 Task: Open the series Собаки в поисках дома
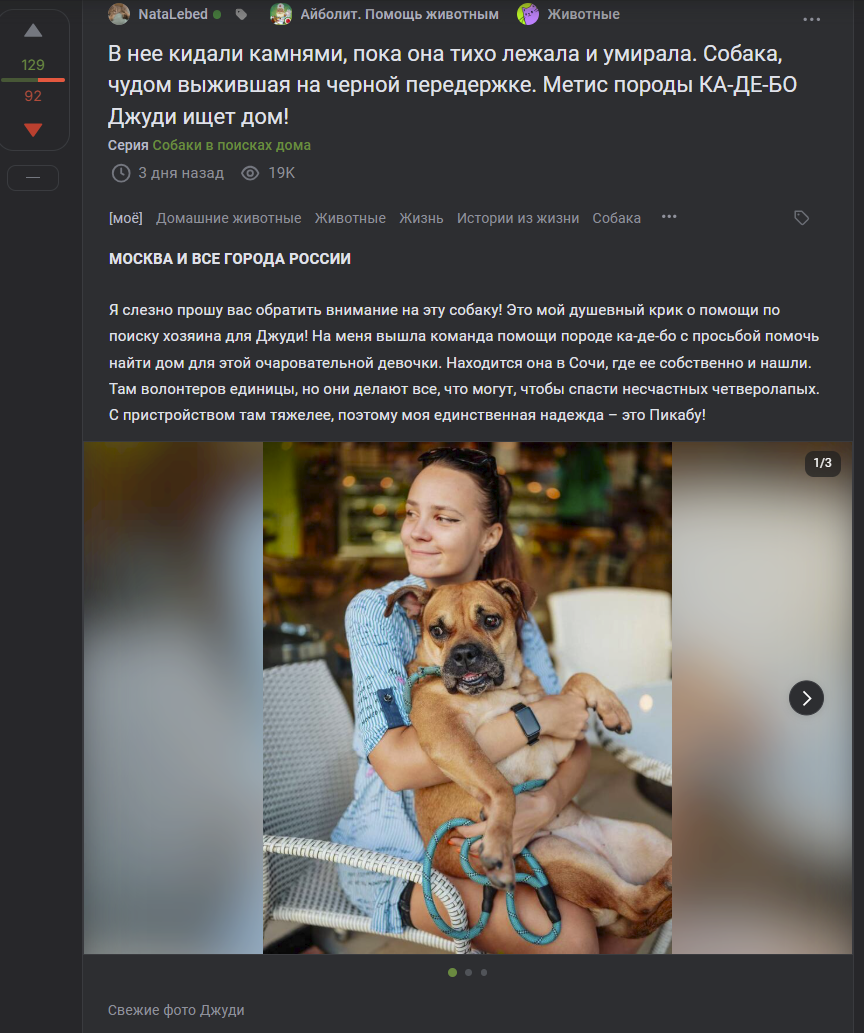pyautogui.click(x=231, y=145)
